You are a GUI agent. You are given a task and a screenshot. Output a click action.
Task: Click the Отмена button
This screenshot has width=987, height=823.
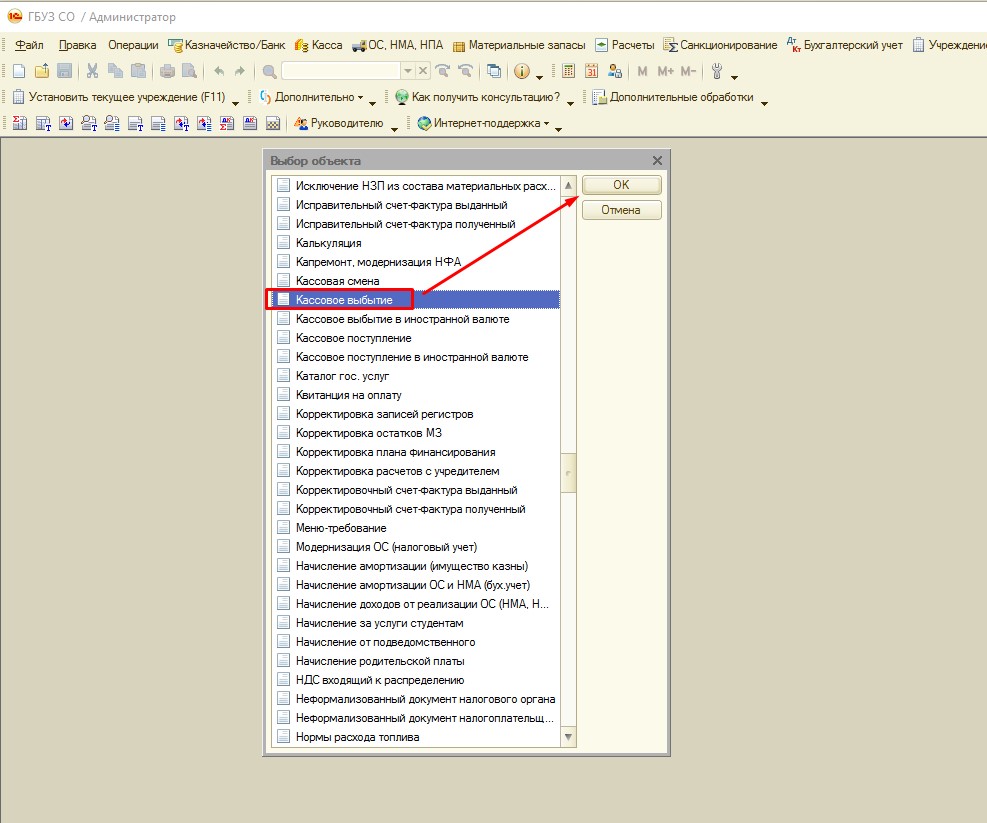[621, 210]
